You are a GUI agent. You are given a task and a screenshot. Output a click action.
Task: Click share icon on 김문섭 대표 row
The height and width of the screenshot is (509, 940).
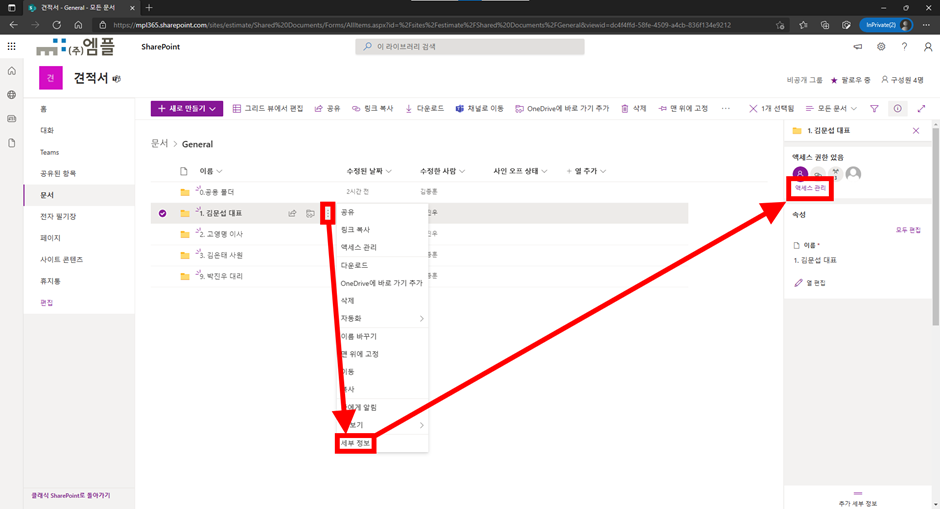click(x=292, y=213)
